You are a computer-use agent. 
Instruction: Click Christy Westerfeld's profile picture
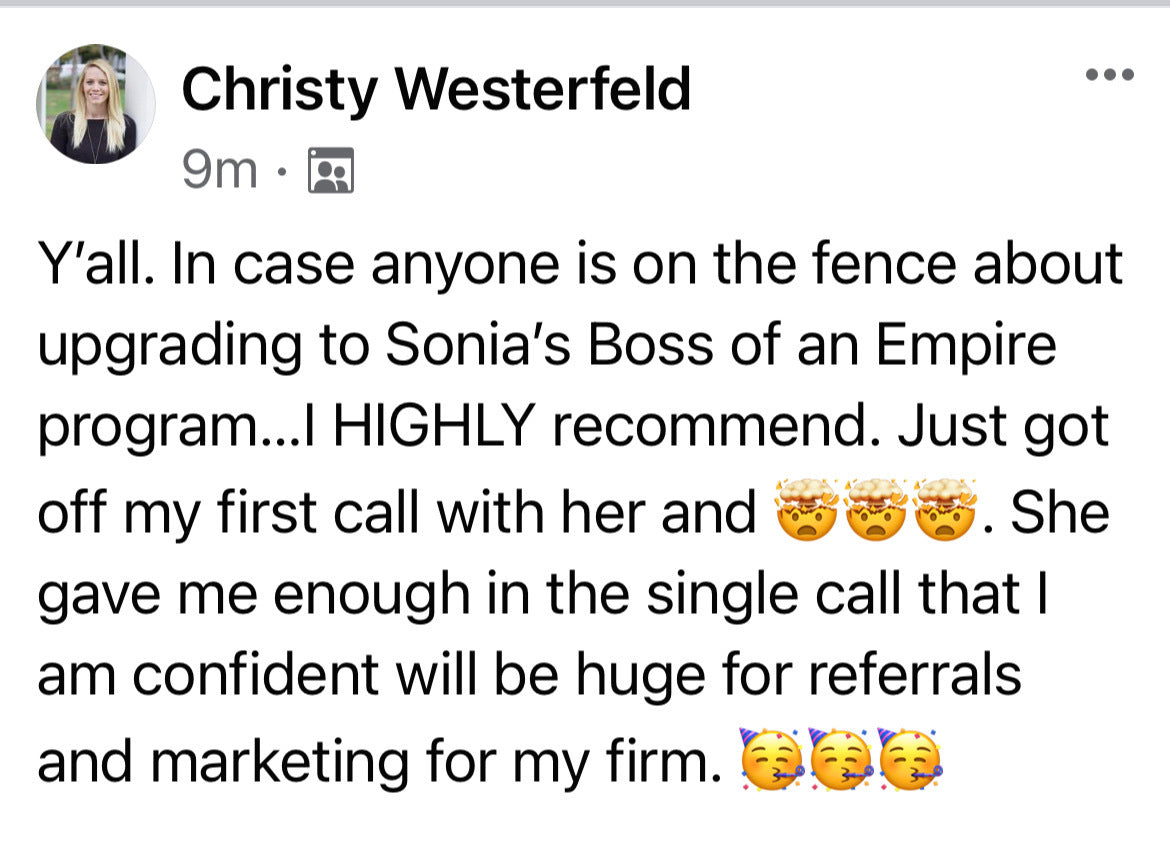click(x=95, y=104)
